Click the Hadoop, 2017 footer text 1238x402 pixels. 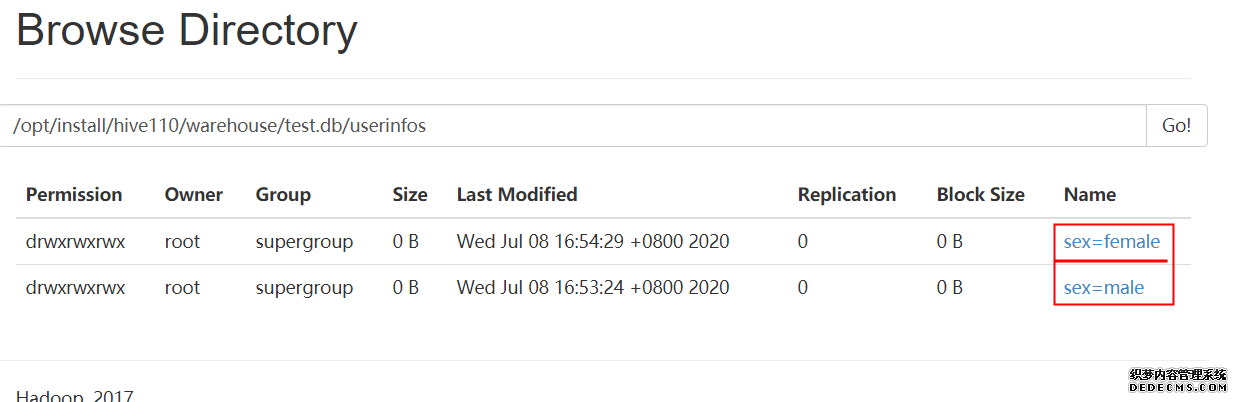75,396
